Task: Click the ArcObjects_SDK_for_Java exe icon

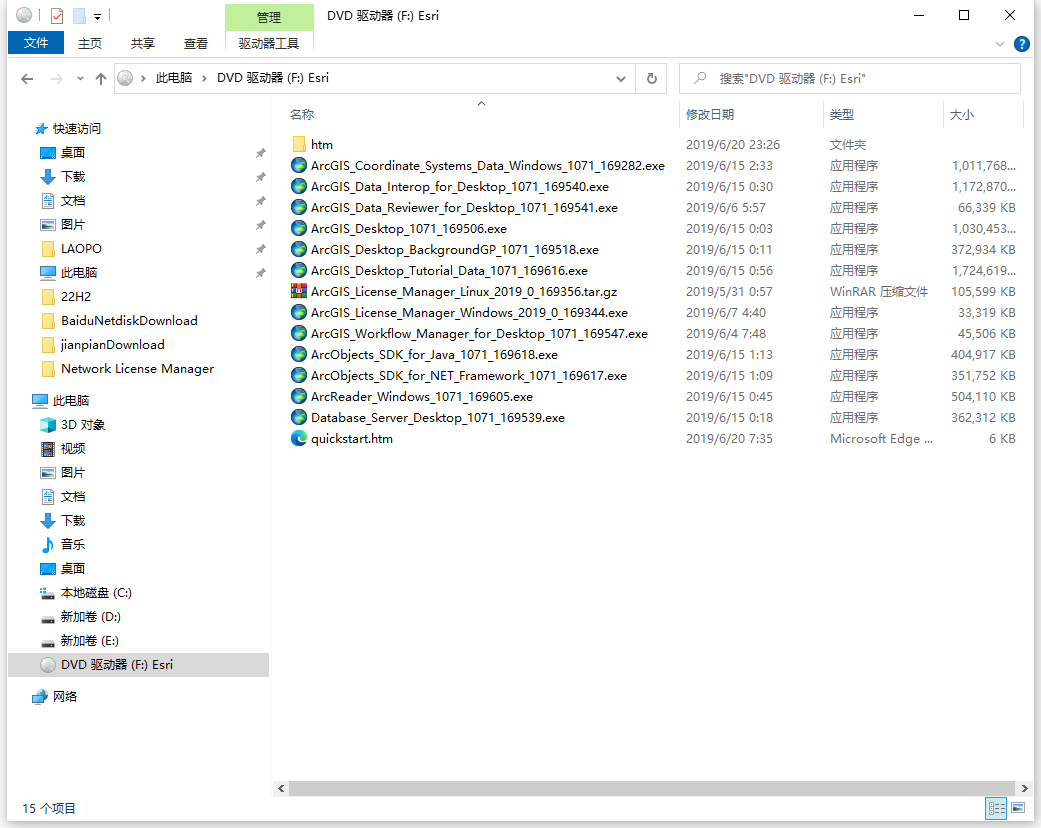Action: tap(299, 355)
